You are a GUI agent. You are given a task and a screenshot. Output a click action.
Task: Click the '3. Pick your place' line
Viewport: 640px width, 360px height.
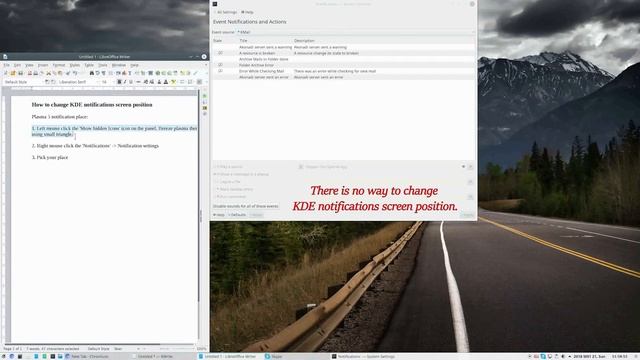pyautogui.click(x=50, y=158)
